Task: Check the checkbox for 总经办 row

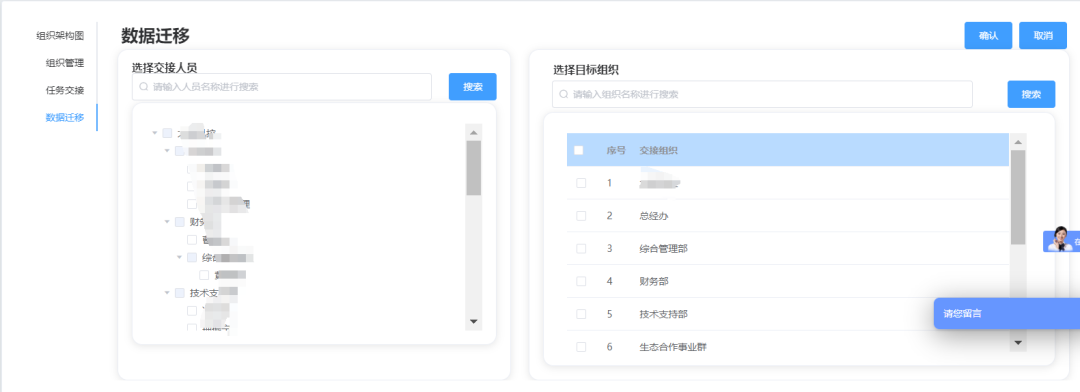Action: 581,216
